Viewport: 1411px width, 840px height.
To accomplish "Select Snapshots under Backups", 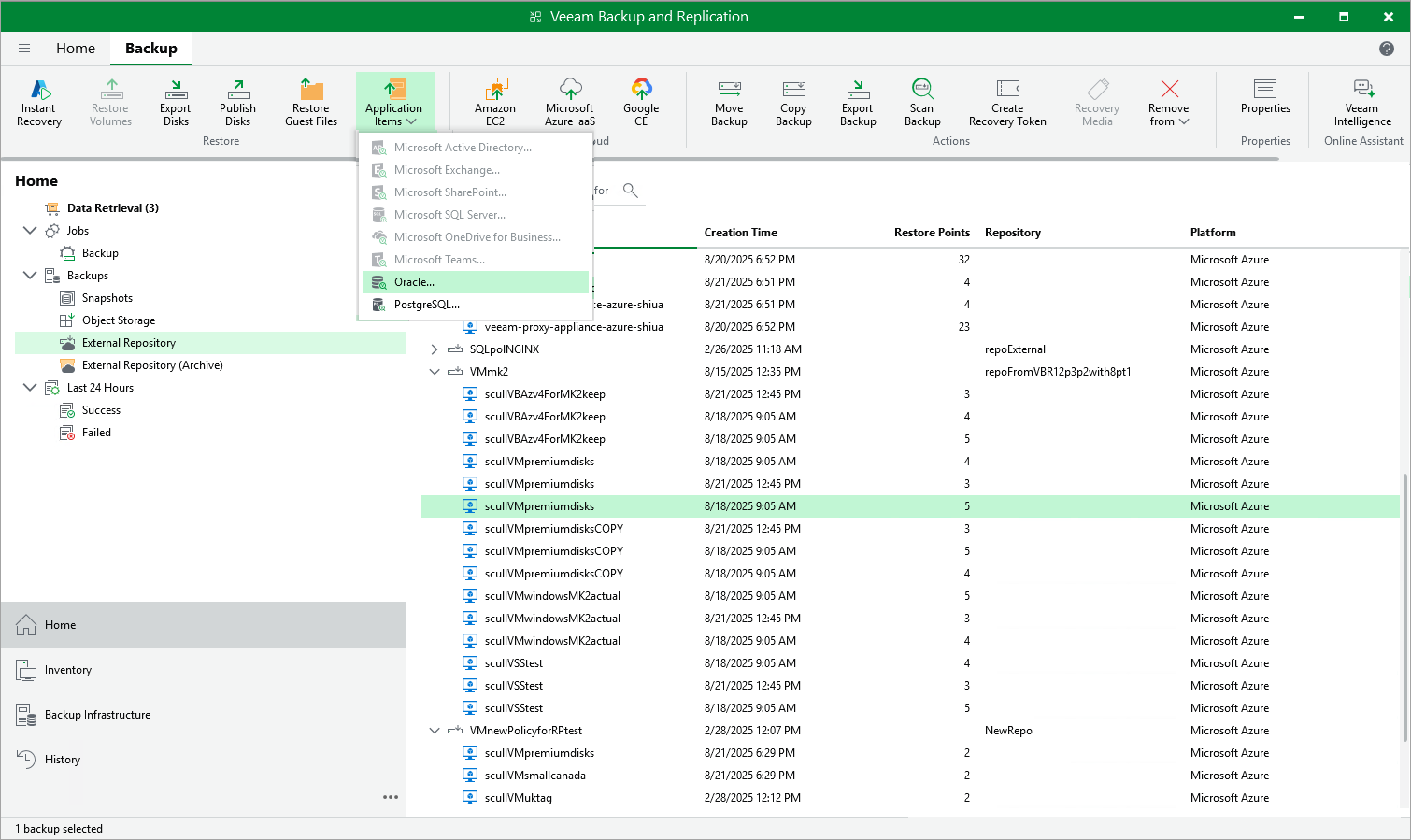I will tap(107, 298).
